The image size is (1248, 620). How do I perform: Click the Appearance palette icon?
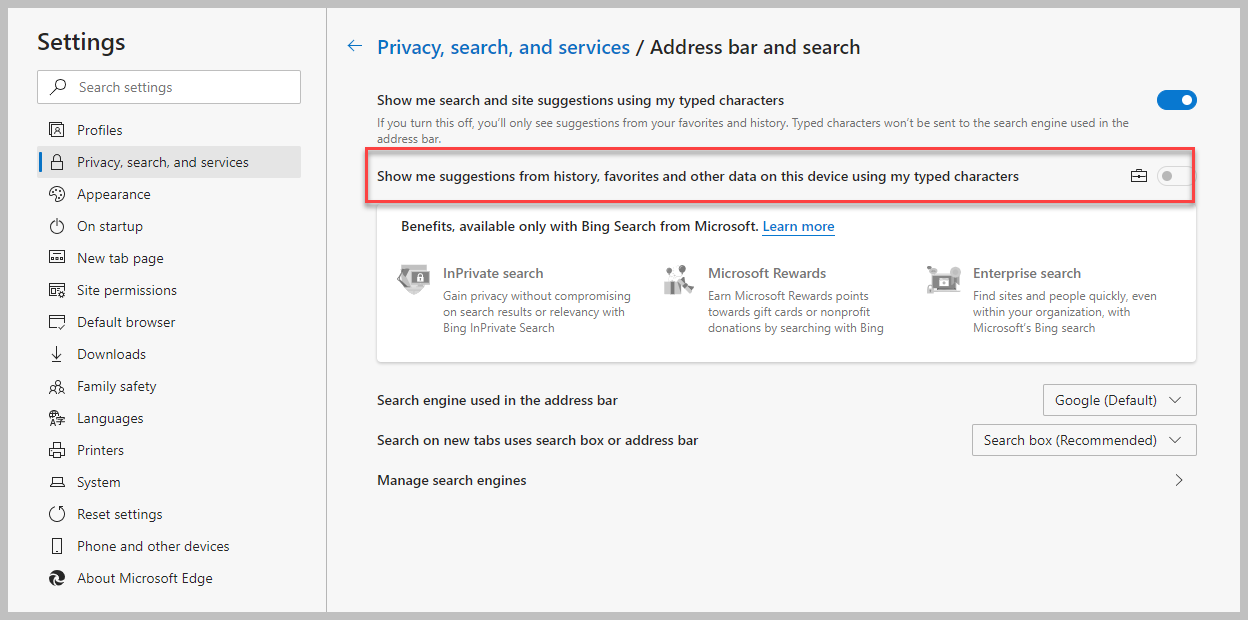tap(57, 194)
